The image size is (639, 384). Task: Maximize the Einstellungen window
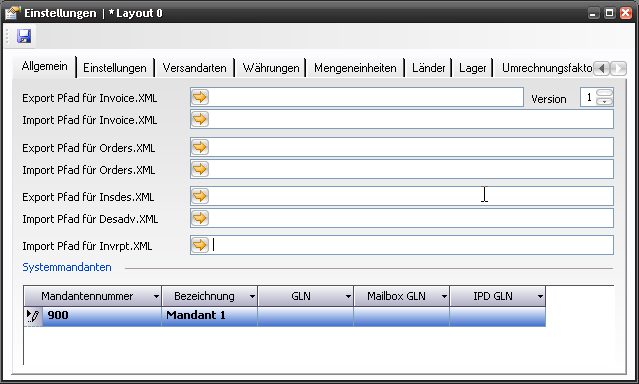point(609,13)
